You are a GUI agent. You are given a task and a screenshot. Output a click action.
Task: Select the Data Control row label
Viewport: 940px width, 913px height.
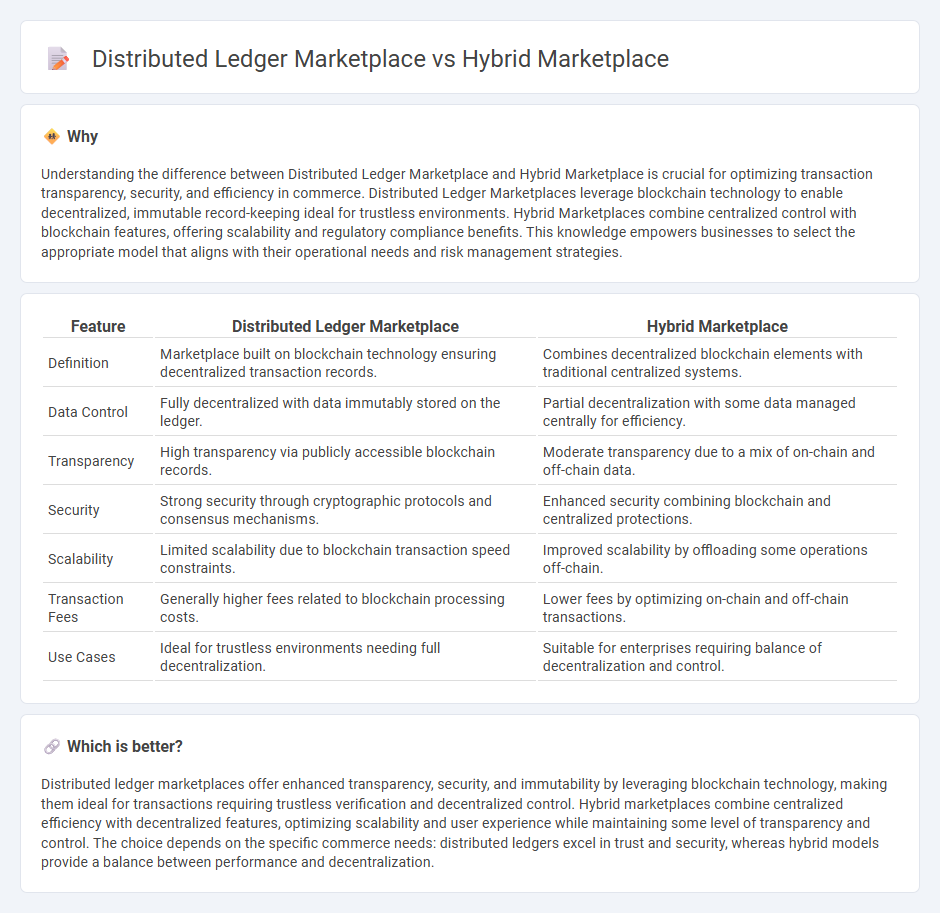[88, 412]
